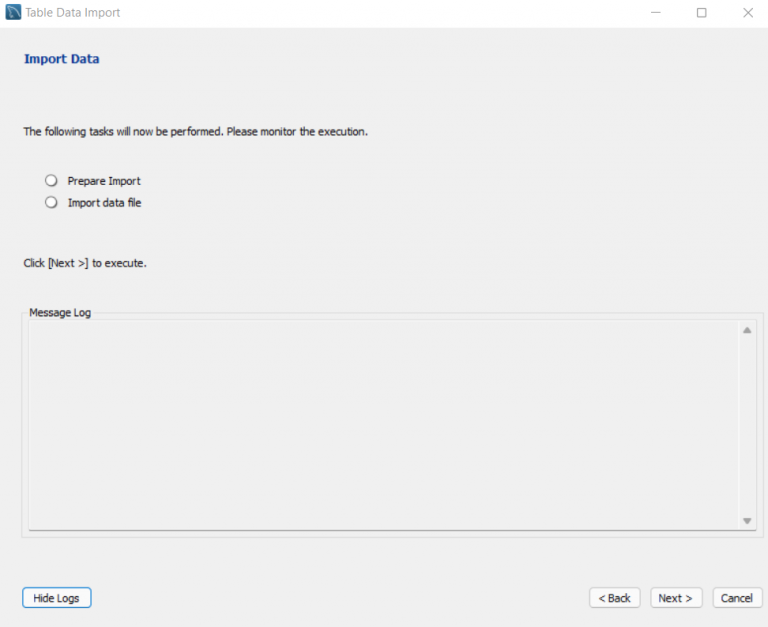This screenshot has width=768, height=627.
Task: Click the 'Prepare Import' task label text
Action: pyautogui.click(x=104, y=181)
